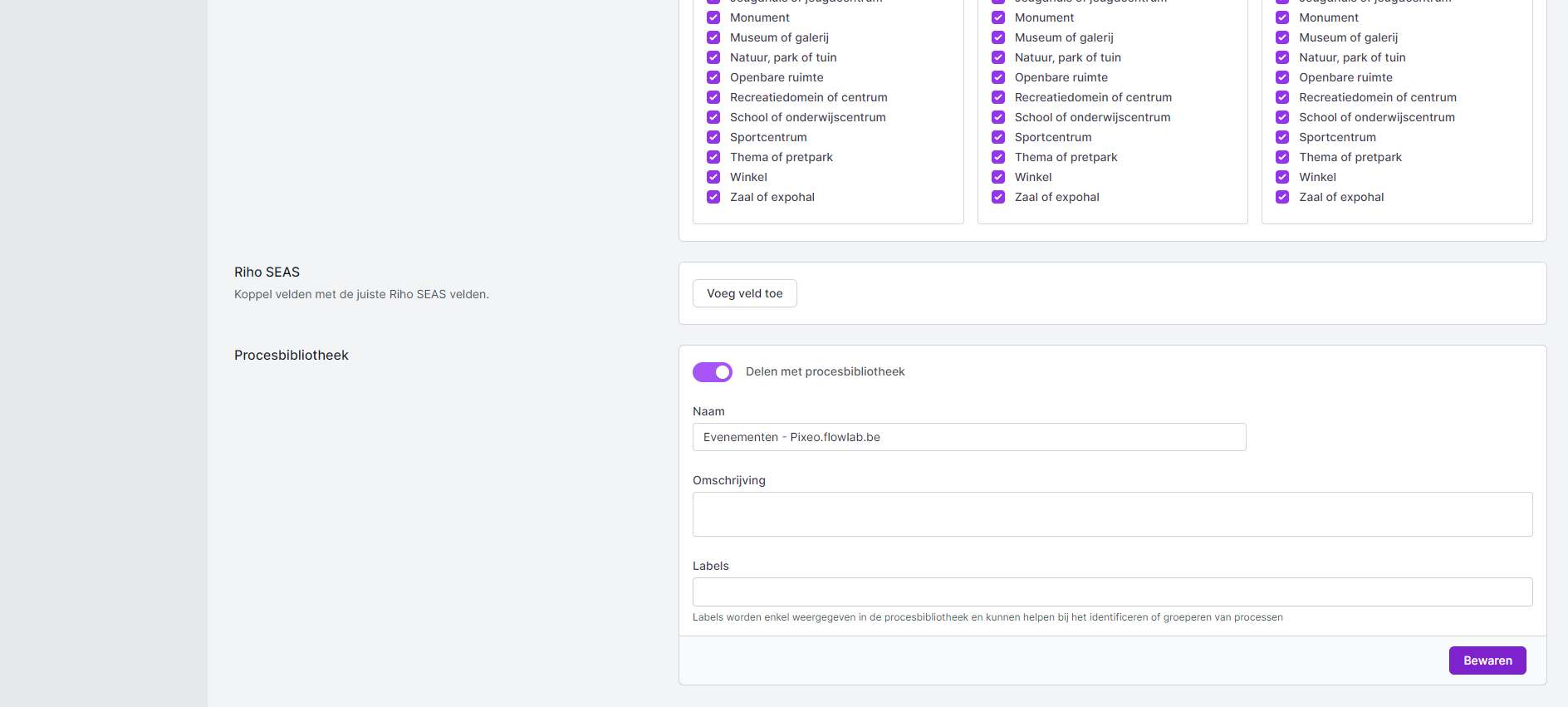1568x707 pixels.
Task: Click into the Omschrijving text area
Action: point(1112,514)
